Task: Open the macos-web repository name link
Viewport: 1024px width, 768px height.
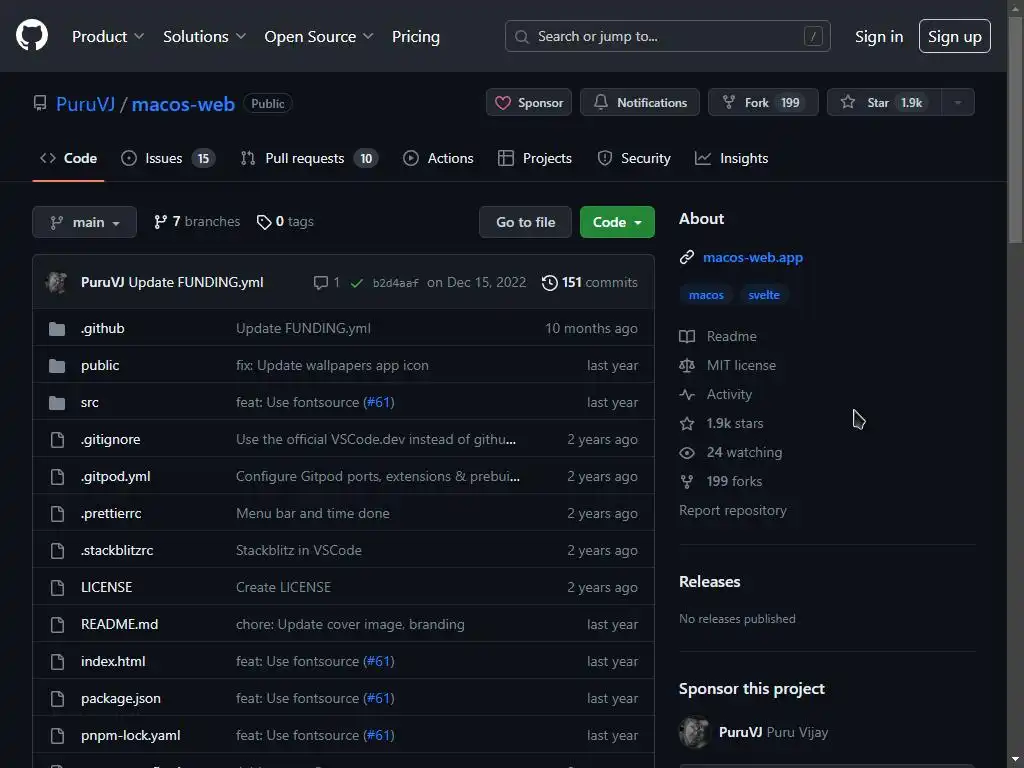Action: 184,104
